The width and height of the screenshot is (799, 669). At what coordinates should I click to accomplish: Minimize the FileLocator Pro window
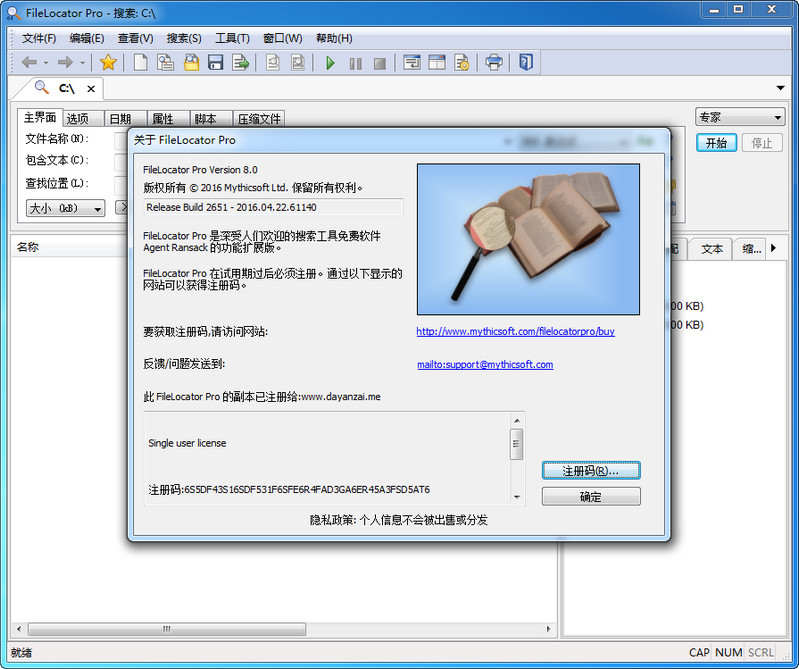714,9
